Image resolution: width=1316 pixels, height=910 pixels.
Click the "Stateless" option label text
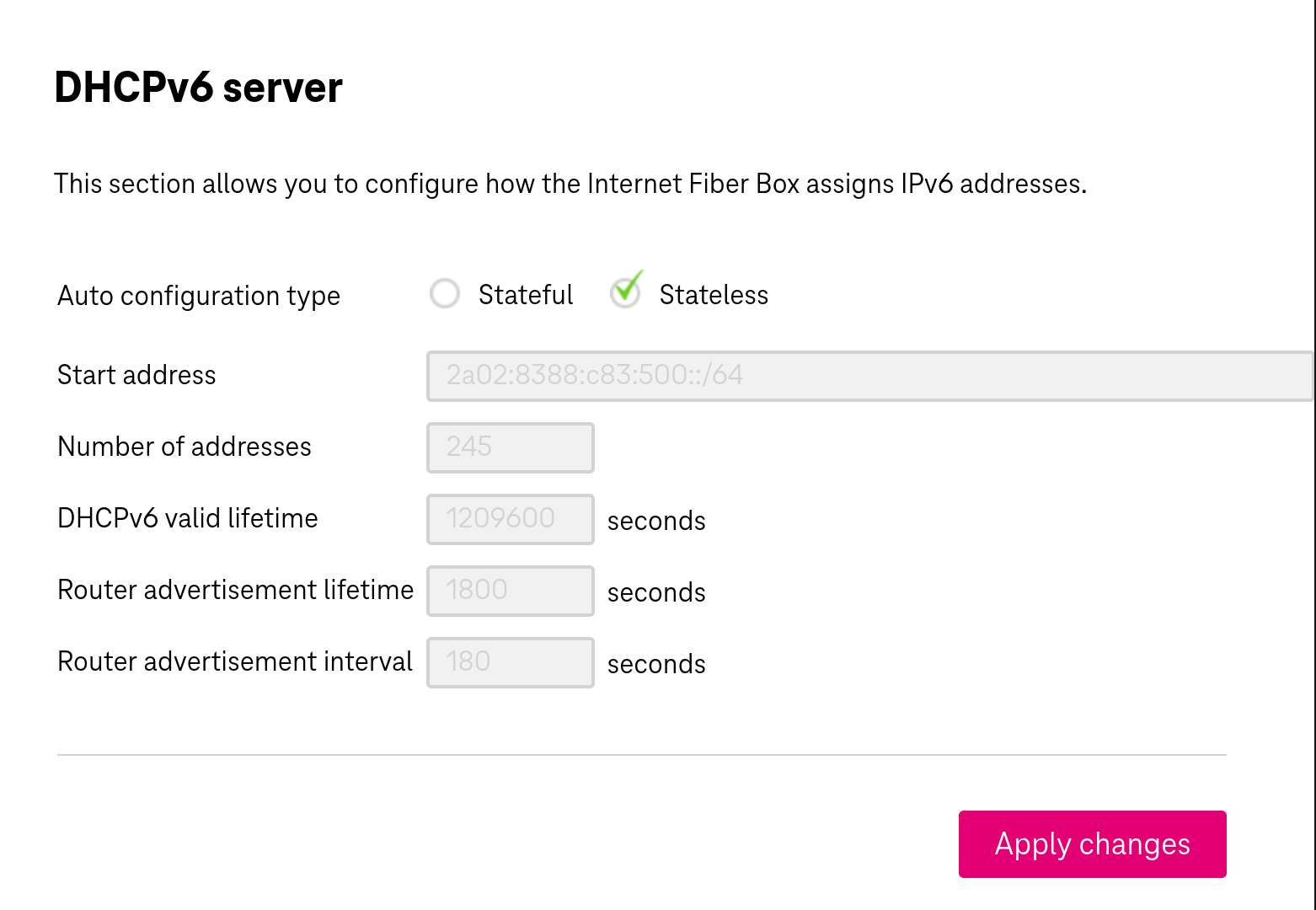[714, 295]
